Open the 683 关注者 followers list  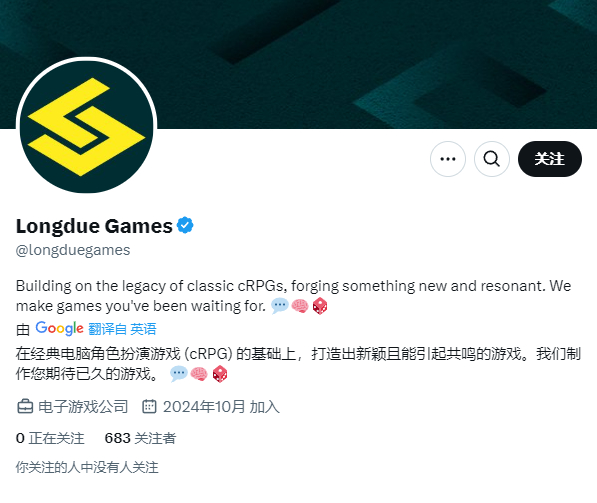point(140,438)
